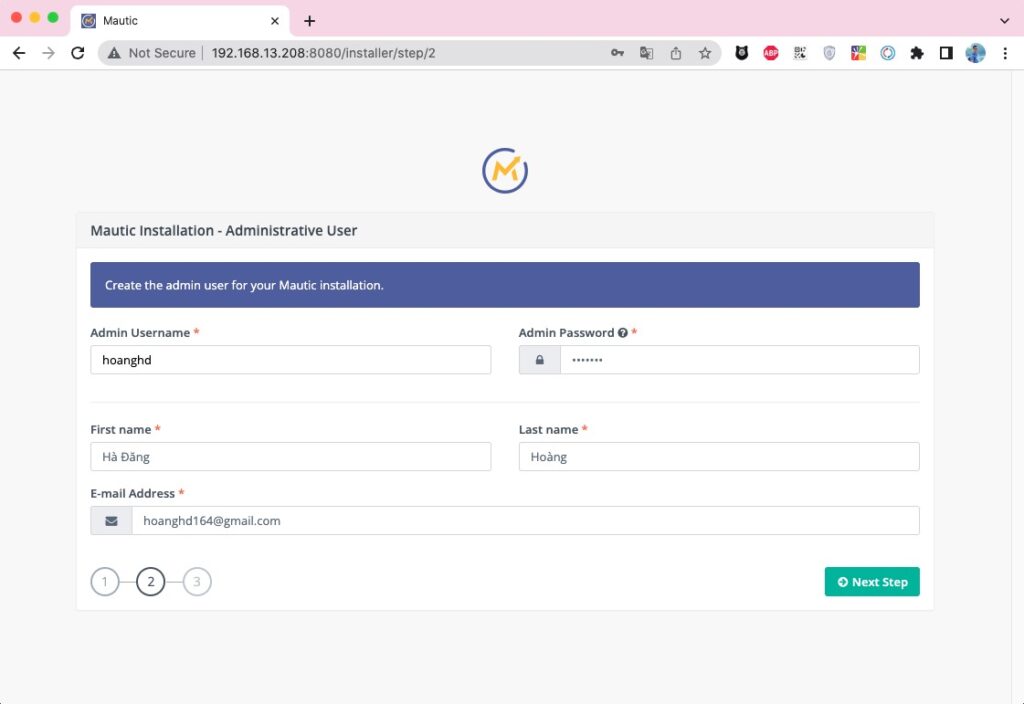Select installer step 2 circle
Image resolution: width=1024 pixels, height=704 pixels.
coord(151,581)
